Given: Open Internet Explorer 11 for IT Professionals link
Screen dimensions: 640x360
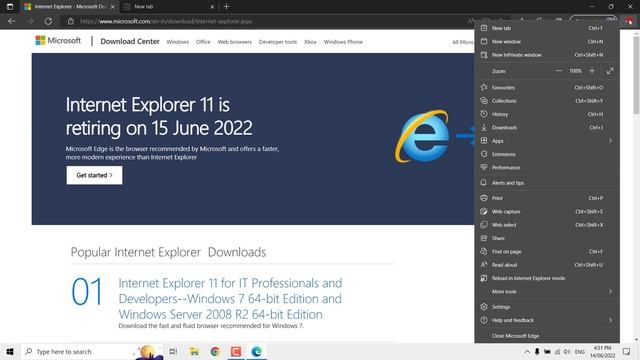Looking at the screenshot, I should pyautogui.click(x=230, y=298).
